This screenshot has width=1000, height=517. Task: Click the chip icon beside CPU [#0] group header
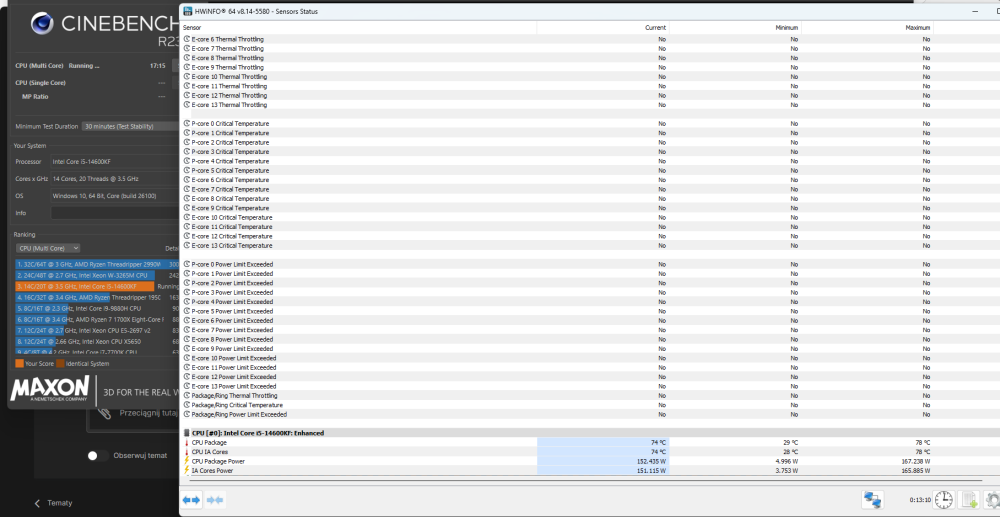pyautogui.click(x=187, y=433)
